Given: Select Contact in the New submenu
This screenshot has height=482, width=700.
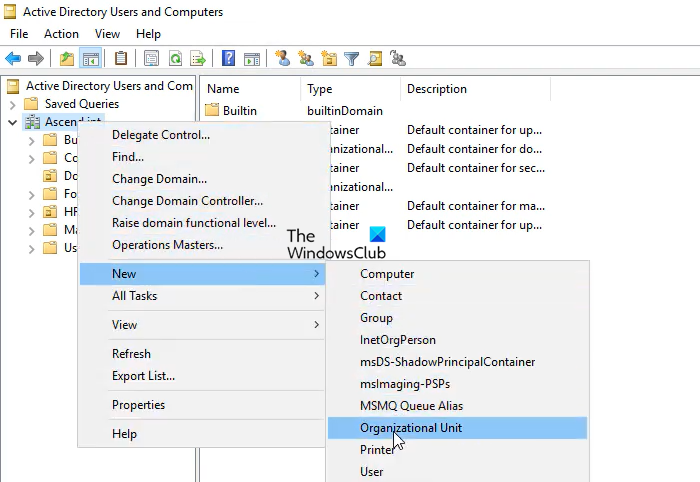Looking at the screenshot, I should (458, 295).
